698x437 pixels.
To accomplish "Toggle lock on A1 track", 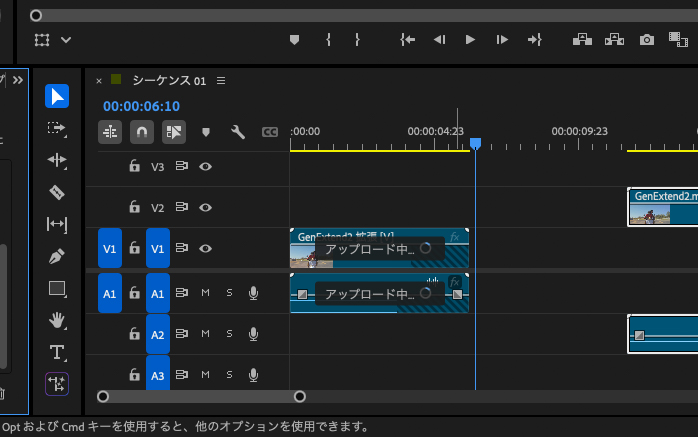I will point(134,293).
